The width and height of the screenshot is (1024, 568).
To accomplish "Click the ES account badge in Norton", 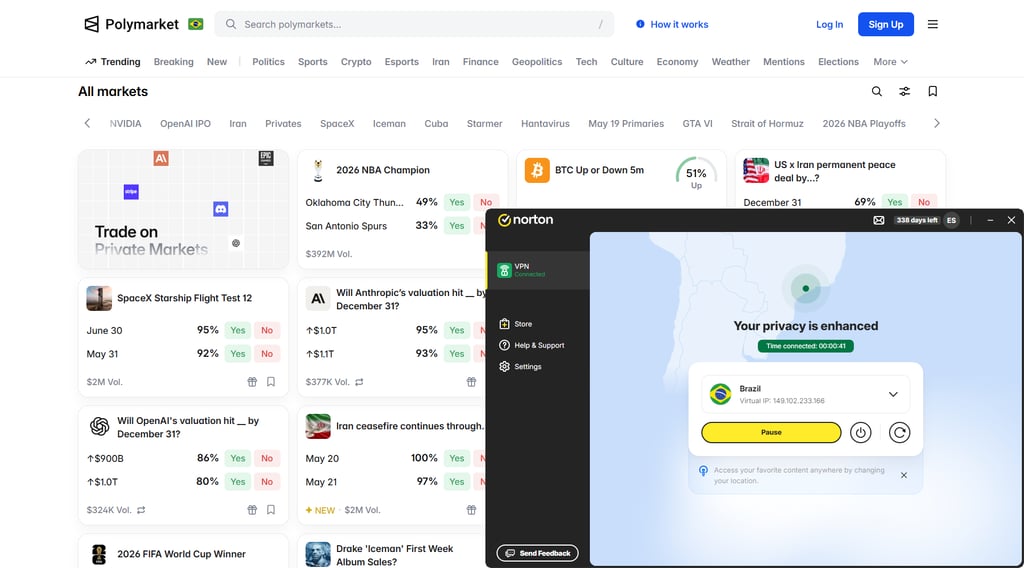I will click(x=952, y=220).
